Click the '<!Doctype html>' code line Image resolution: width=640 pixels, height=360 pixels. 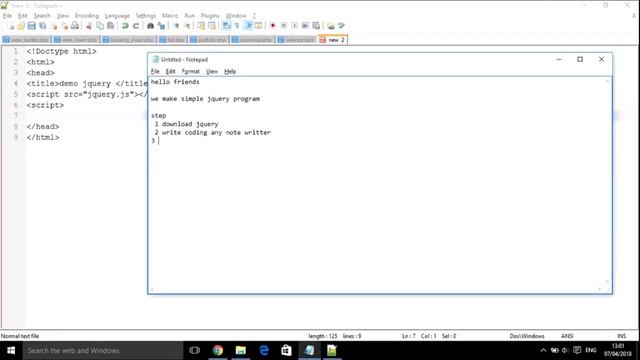[x=62, y=51]
